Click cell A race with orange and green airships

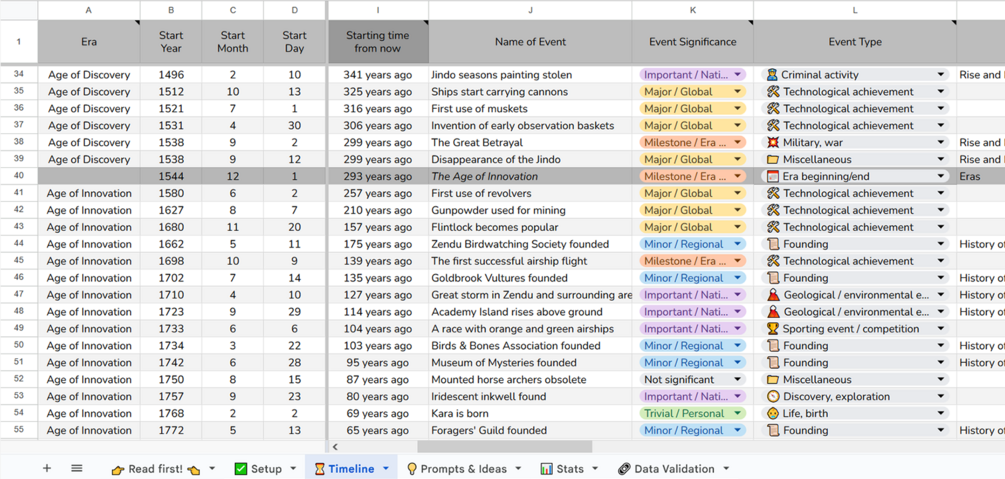tap(530, 329)
